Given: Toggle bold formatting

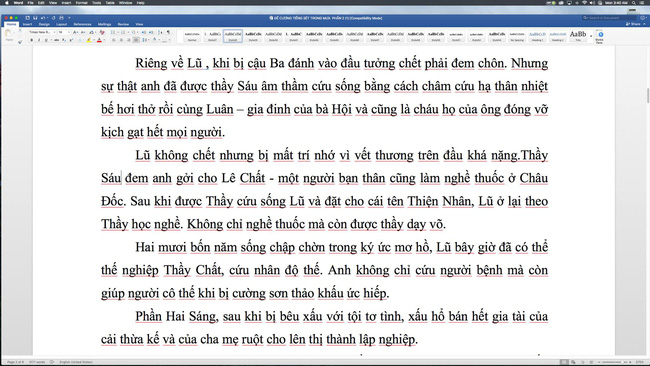Looking at the screenshot, I should click(x=32, y=40).
